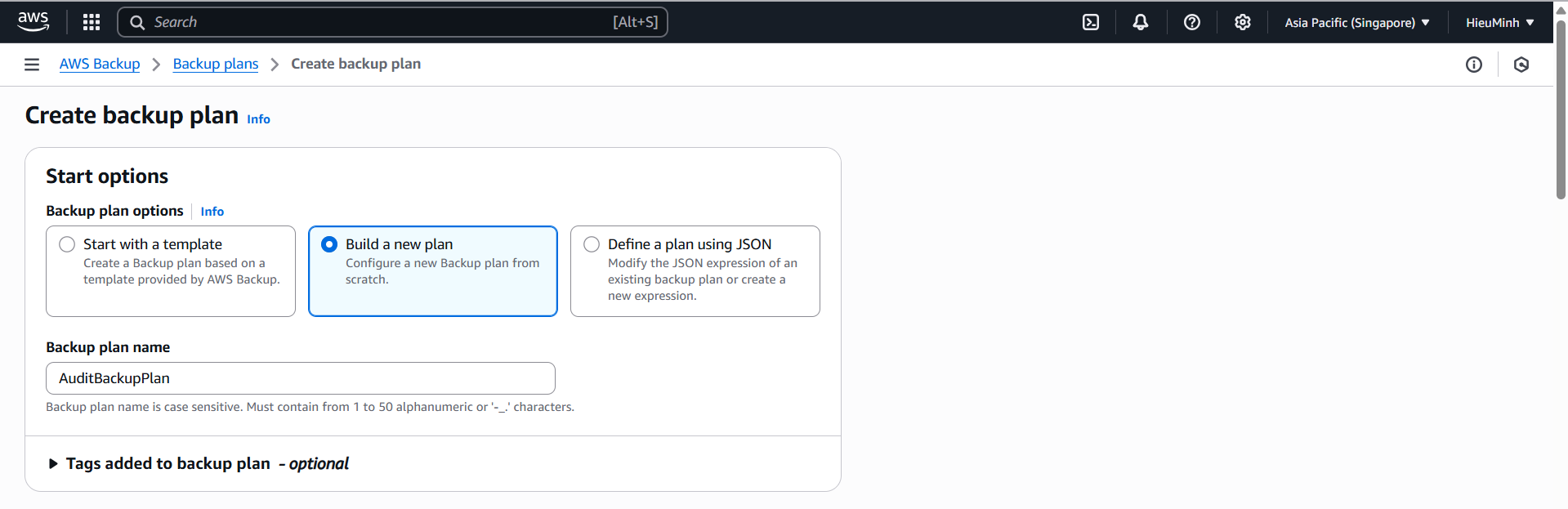1568x509 pixels.
Task: Open the HieuMinh account dropdown
Action: coord(1500,22)
